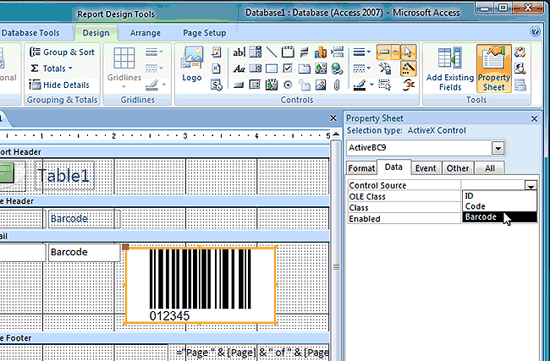Click the ActiveX Controls icon
The height and width of the screenshot is (361, 550).
[408, 85]
